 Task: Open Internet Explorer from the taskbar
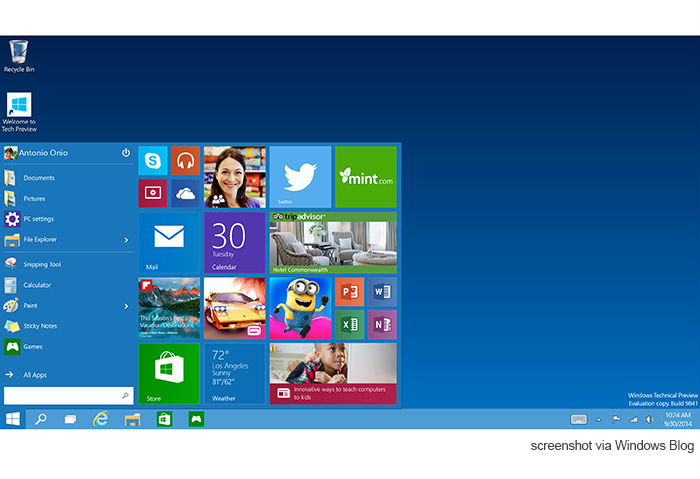100,419
